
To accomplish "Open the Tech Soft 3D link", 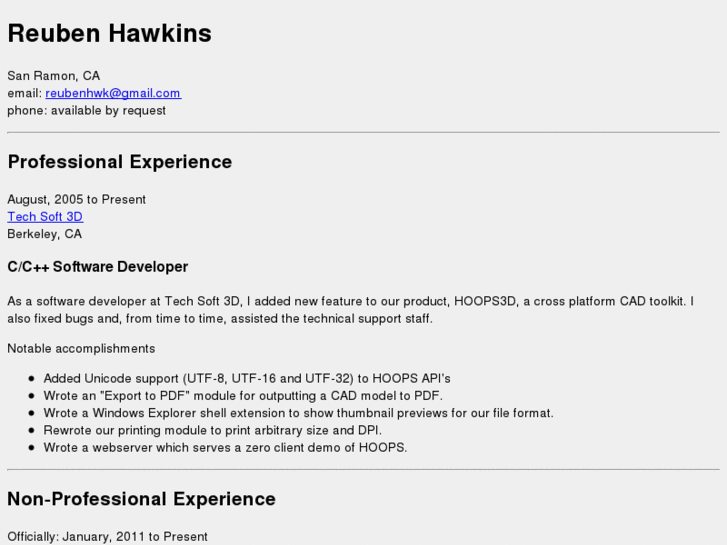I will point(45,217).
